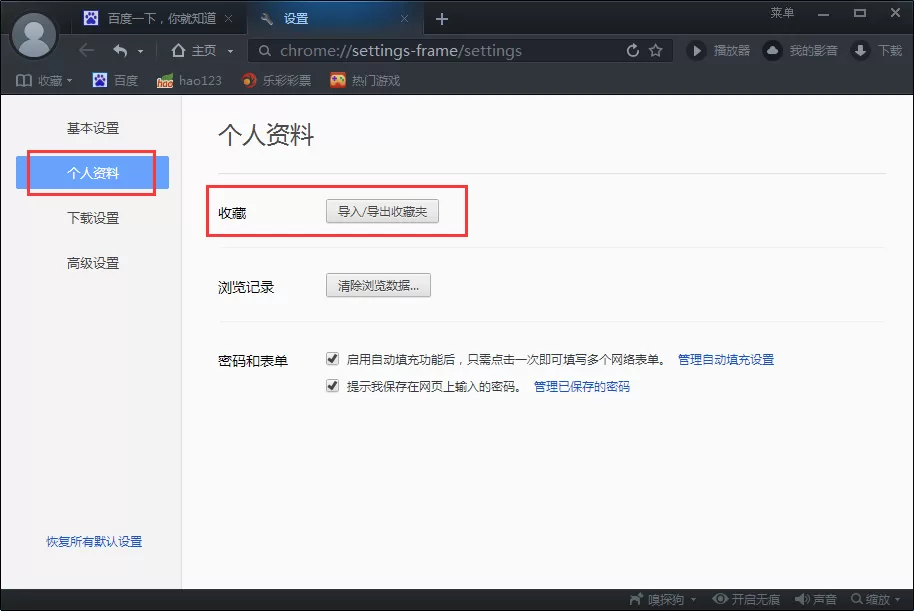Open the 下载 download arrow icon
The width and height of the screenshot is (914, 611).
point(860,51)
